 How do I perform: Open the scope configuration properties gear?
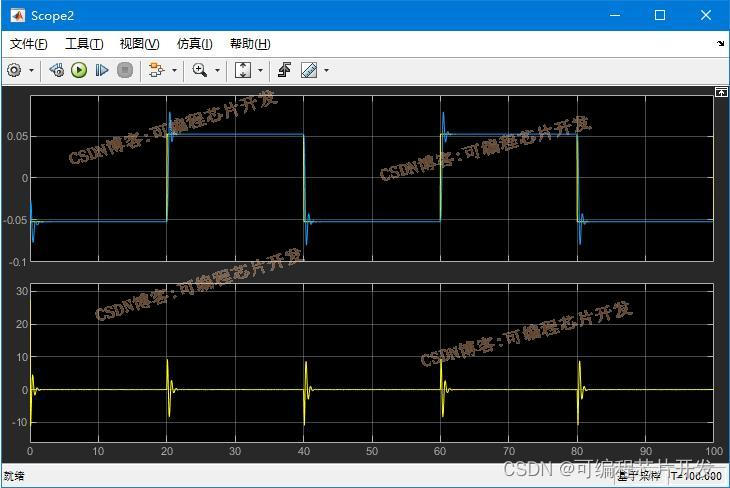pyautogui.click(x=14, y=70)
